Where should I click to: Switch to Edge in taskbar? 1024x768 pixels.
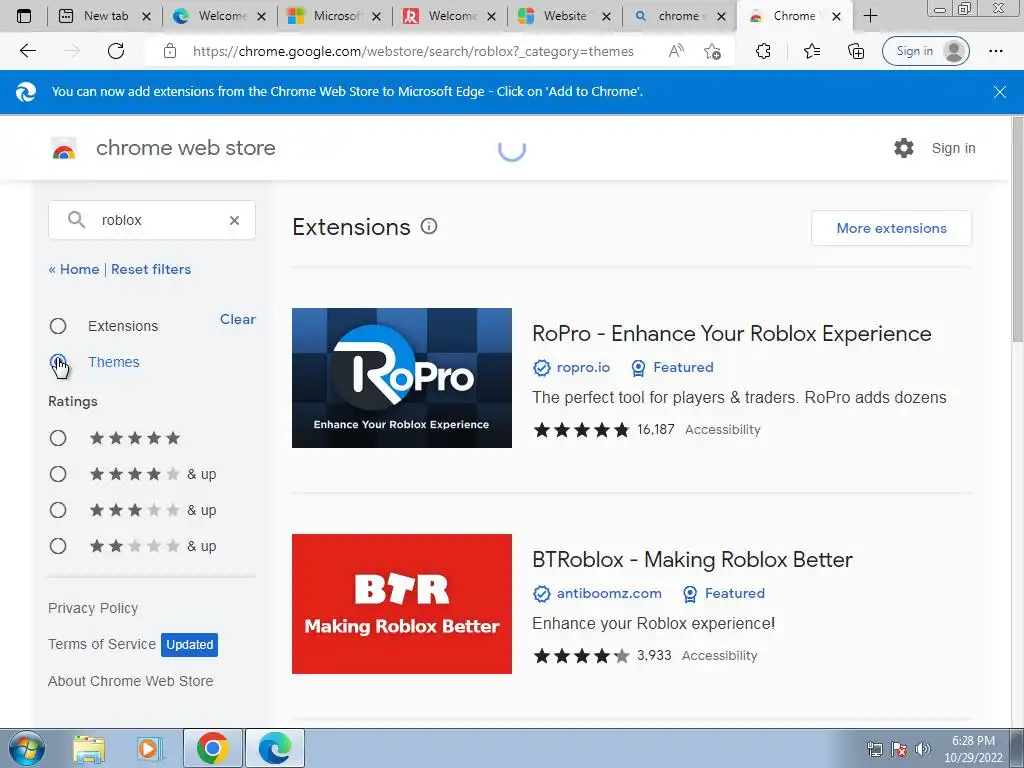(x=274, y=748)
